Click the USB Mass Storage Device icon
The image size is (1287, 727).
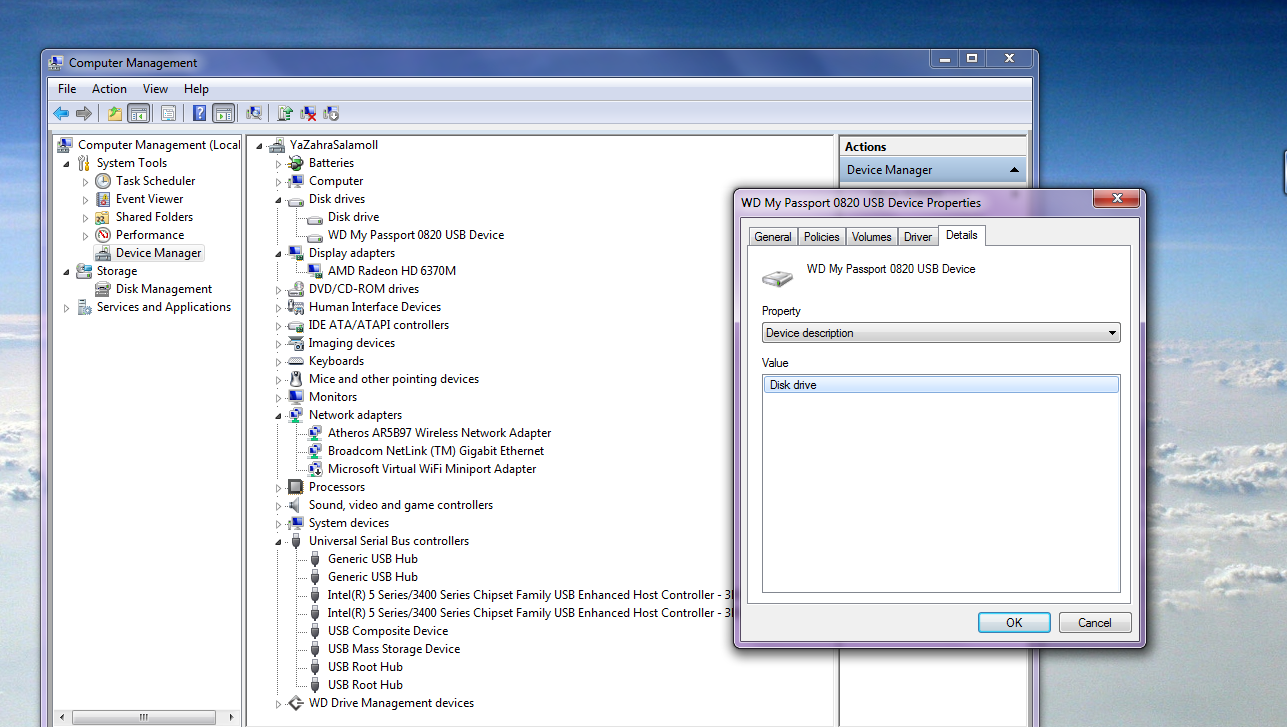pos(315,649)
